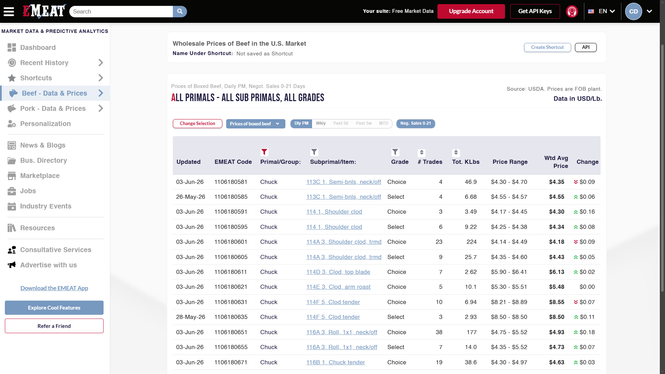This screenshot has width=665, height=374.
Task: Click the Resources books icon
Action: (x=12, y=228)
